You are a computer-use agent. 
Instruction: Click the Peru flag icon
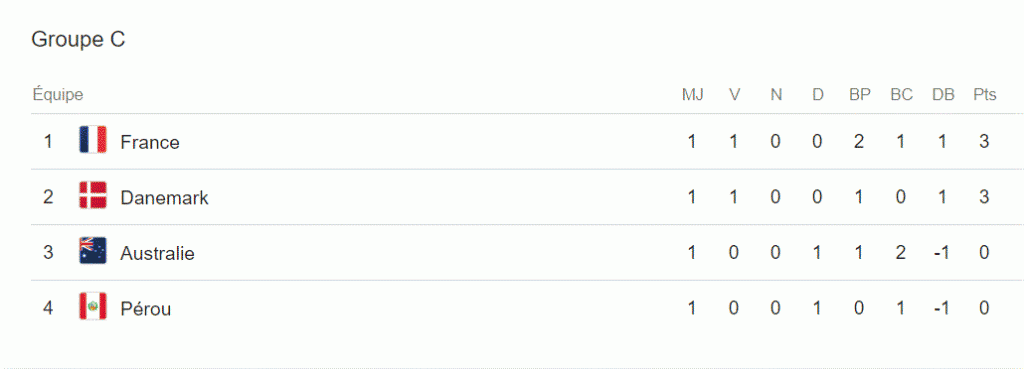coord(93,307)
